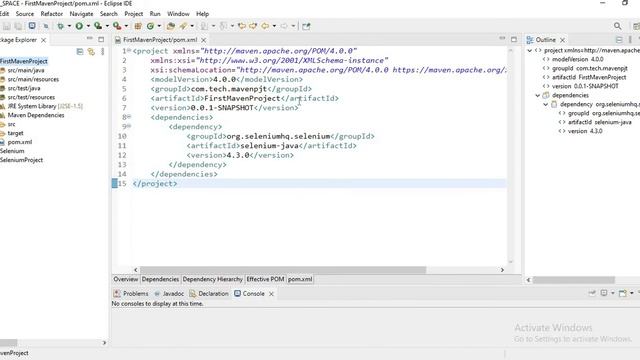Switch to the Problems view tab
The image size is (640, 360).
click(x=131, y=293)
